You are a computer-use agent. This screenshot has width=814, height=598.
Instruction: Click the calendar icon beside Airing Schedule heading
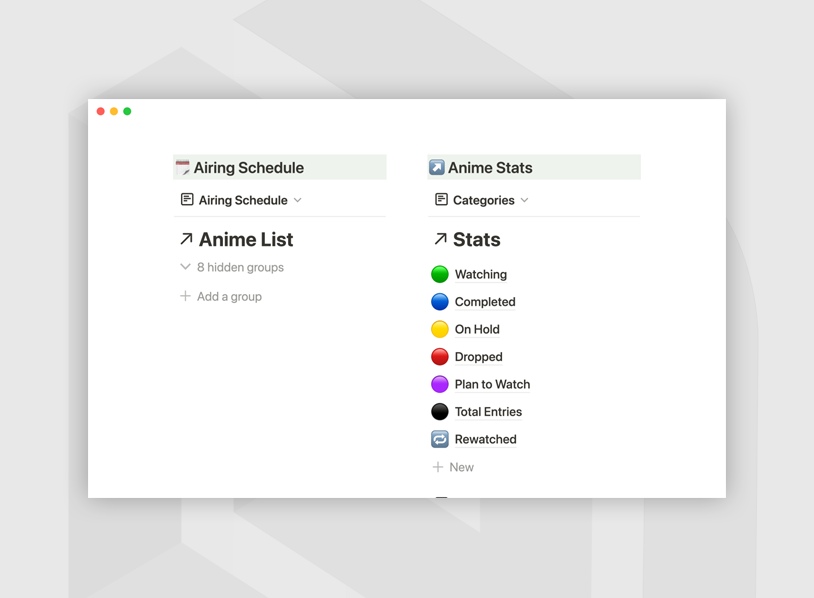click(183, 168)
